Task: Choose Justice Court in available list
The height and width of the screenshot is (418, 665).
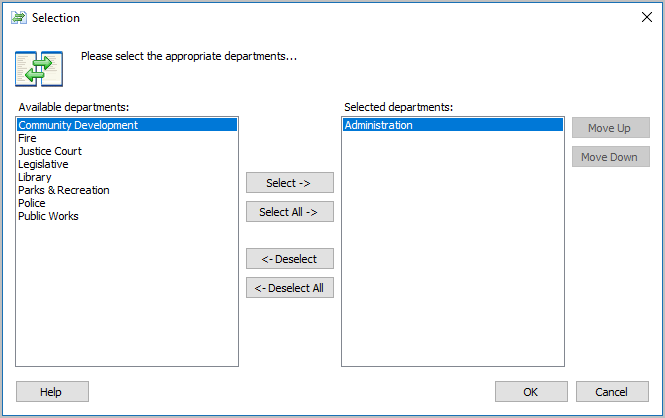Action: 50,151
